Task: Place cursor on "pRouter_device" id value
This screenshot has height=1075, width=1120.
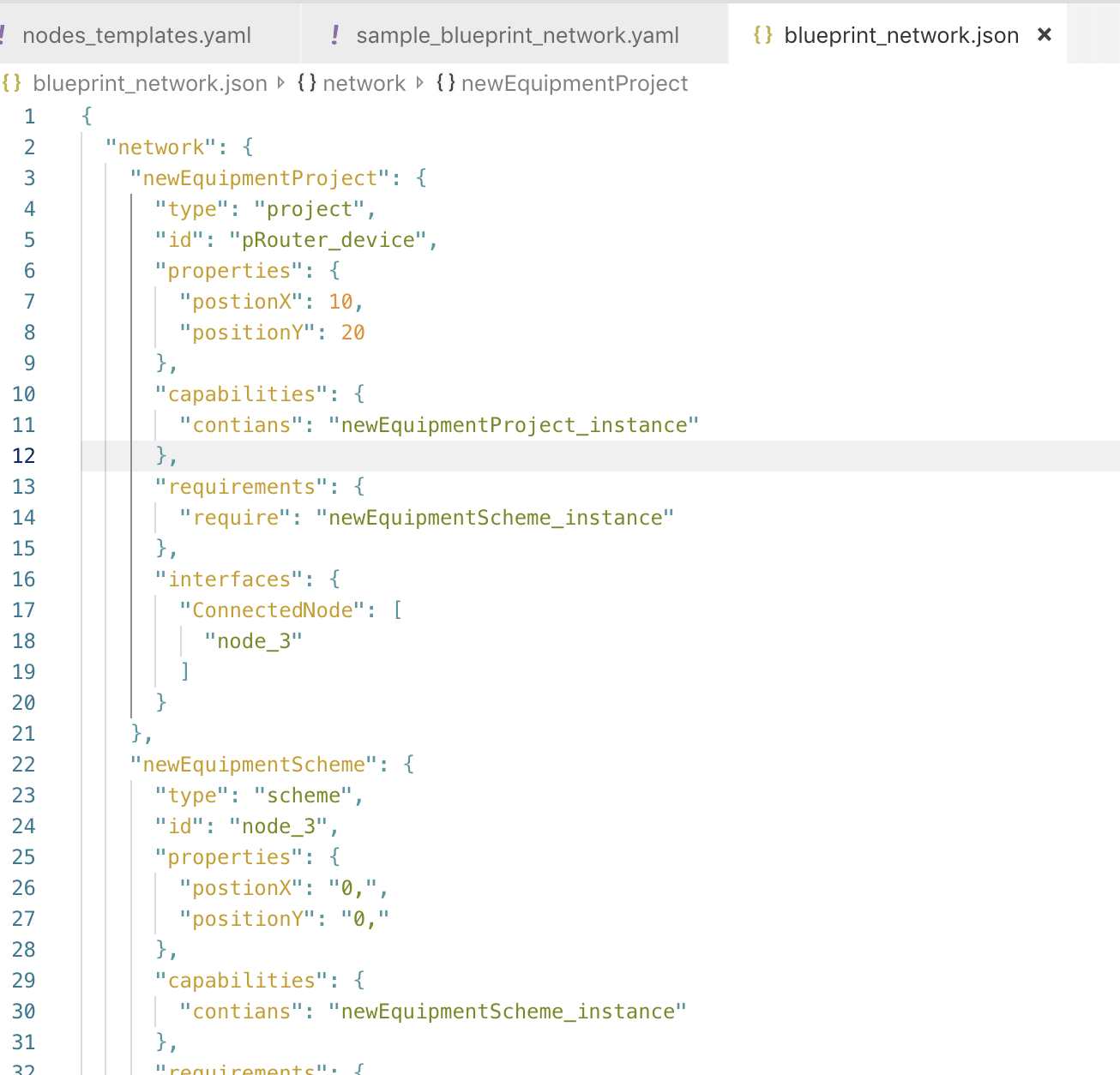Action: [x=328, y=240]
